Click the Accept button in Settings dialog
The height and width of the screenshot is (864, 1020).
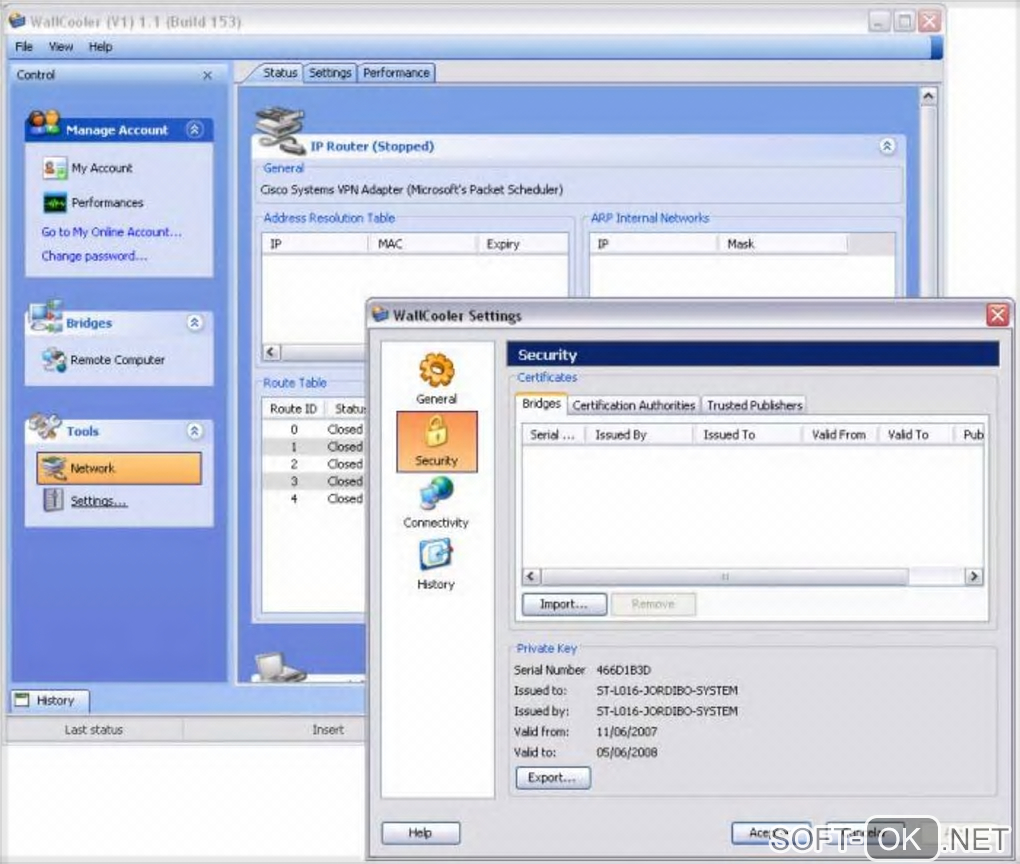[772, 833]
